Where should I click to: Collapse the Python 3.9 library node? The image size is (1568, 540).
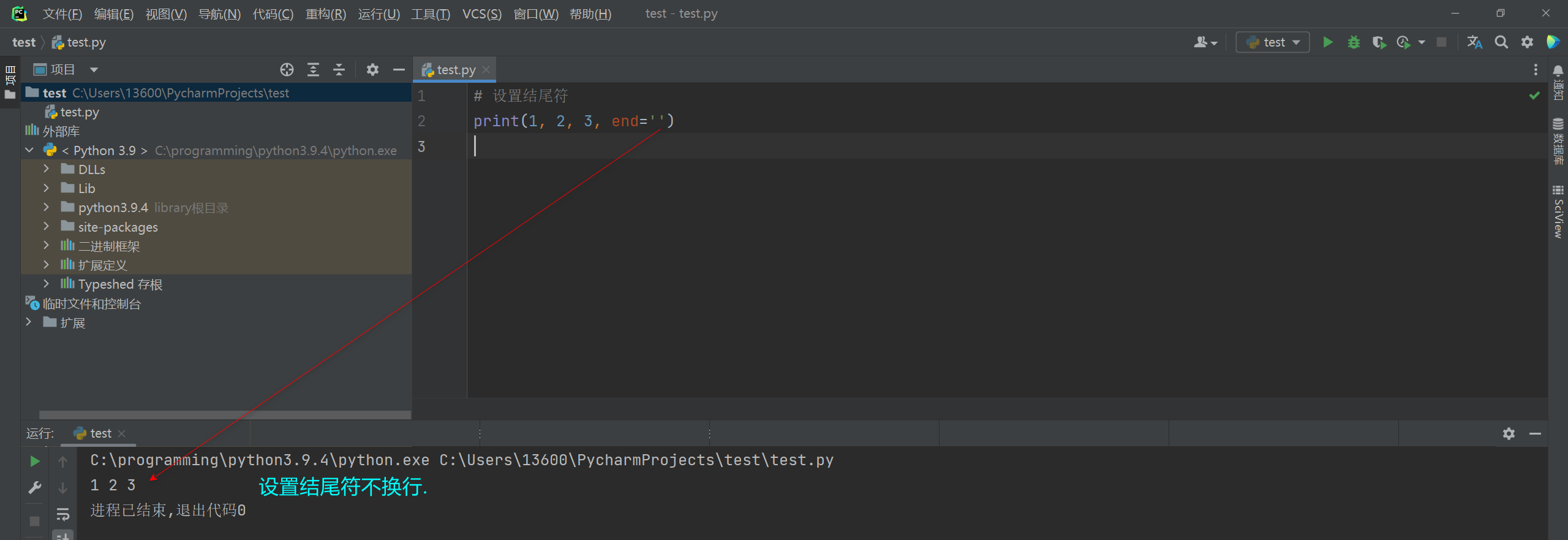coord(29,150)
